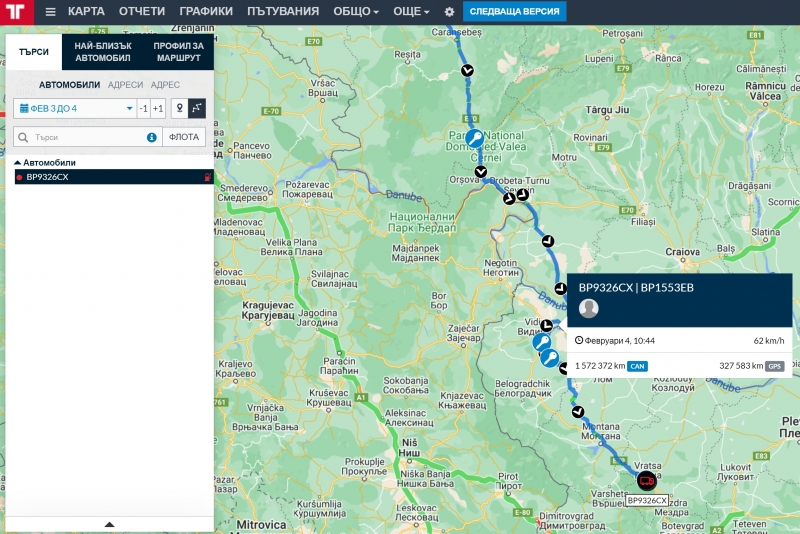This screenshot has height=534, width=800.
Task: Click the ФЛОТА button
Action: (x=184, y=137)
